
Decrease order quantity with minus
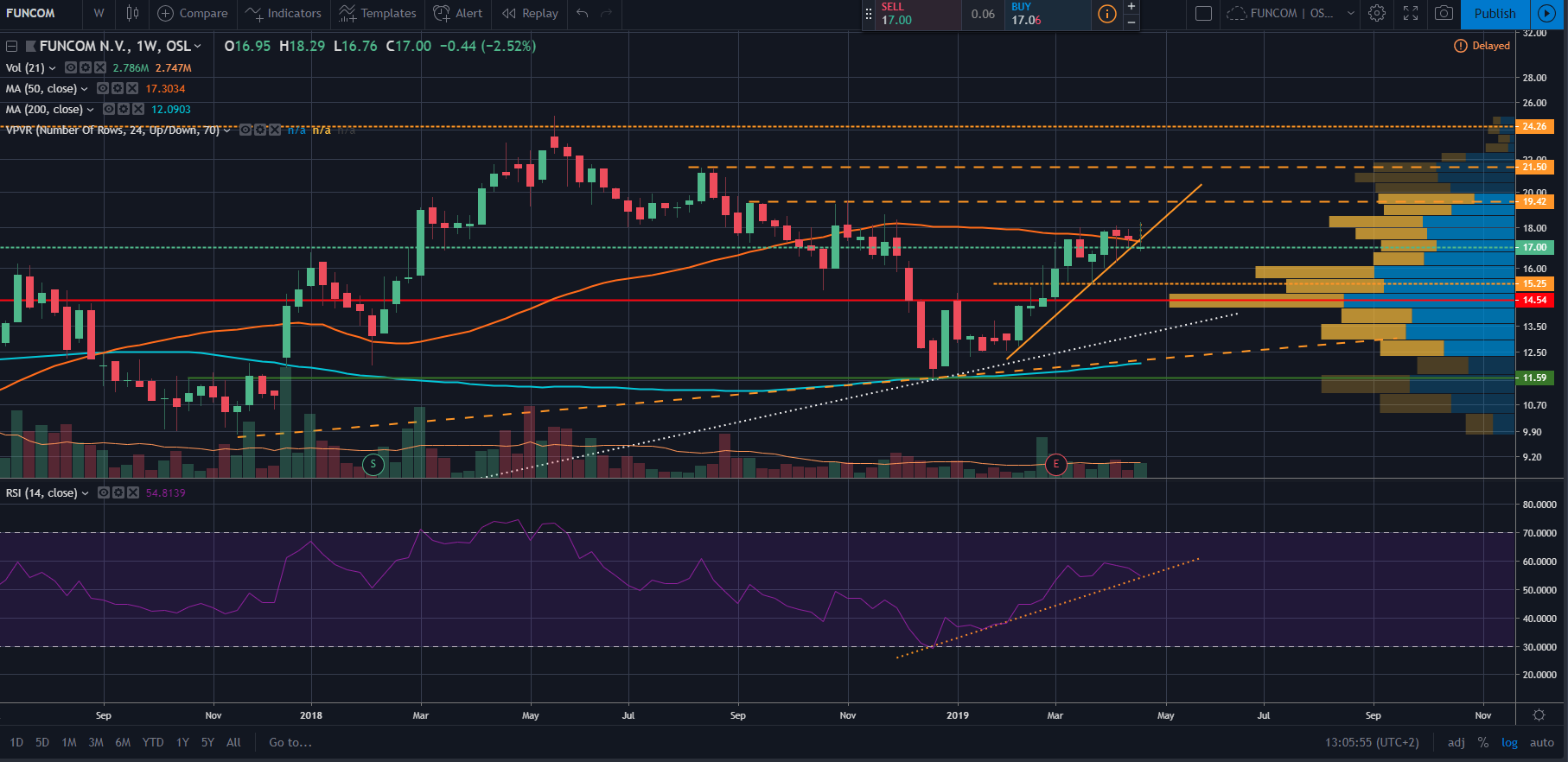pos(1131,22)
